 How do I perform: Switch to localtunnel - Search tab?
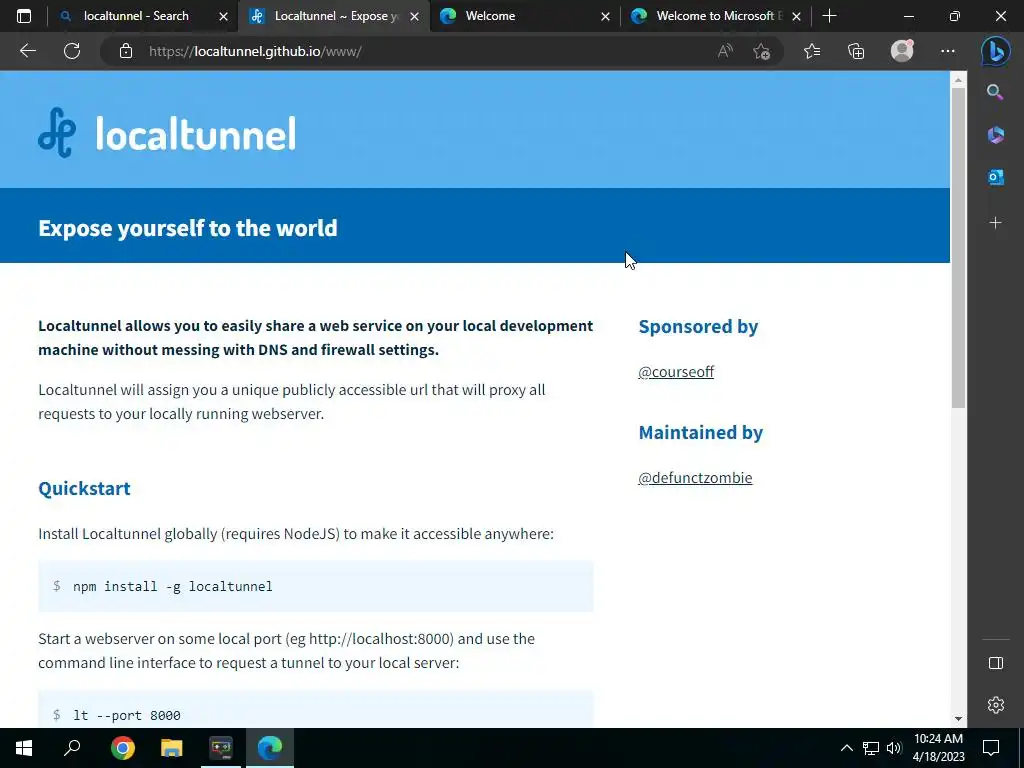136,16
